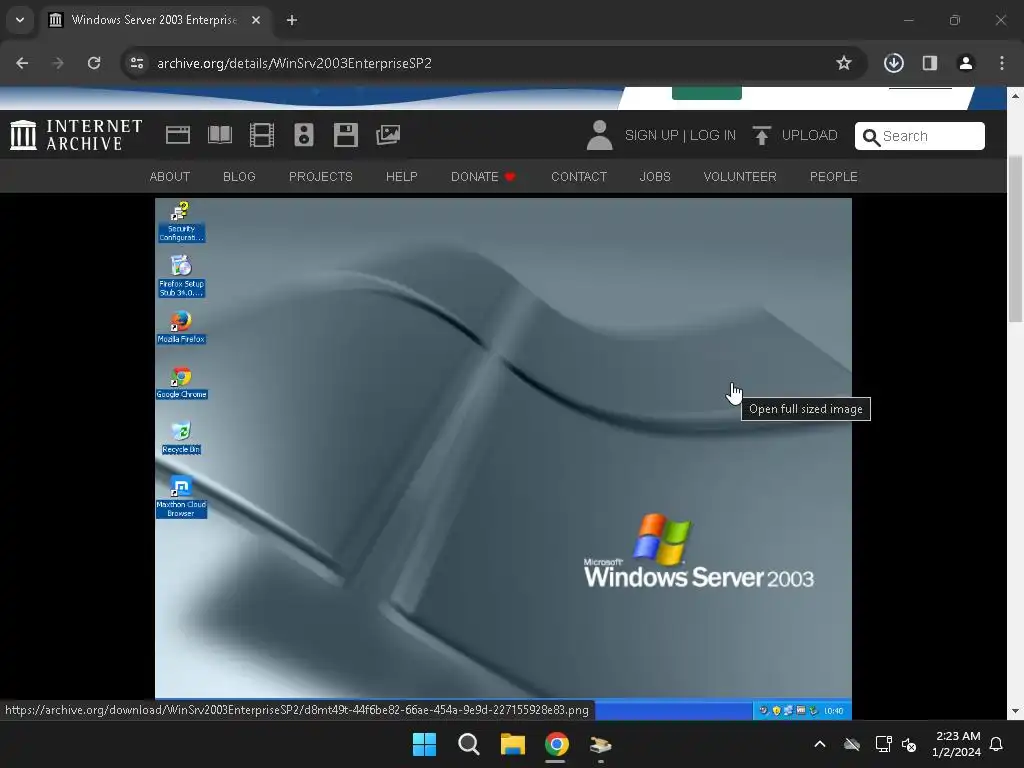Click the page vertical scrollbar thumb
The height and width of the screenshot is (768, 1024).
pyautogui.click(x=1015, y=238)
